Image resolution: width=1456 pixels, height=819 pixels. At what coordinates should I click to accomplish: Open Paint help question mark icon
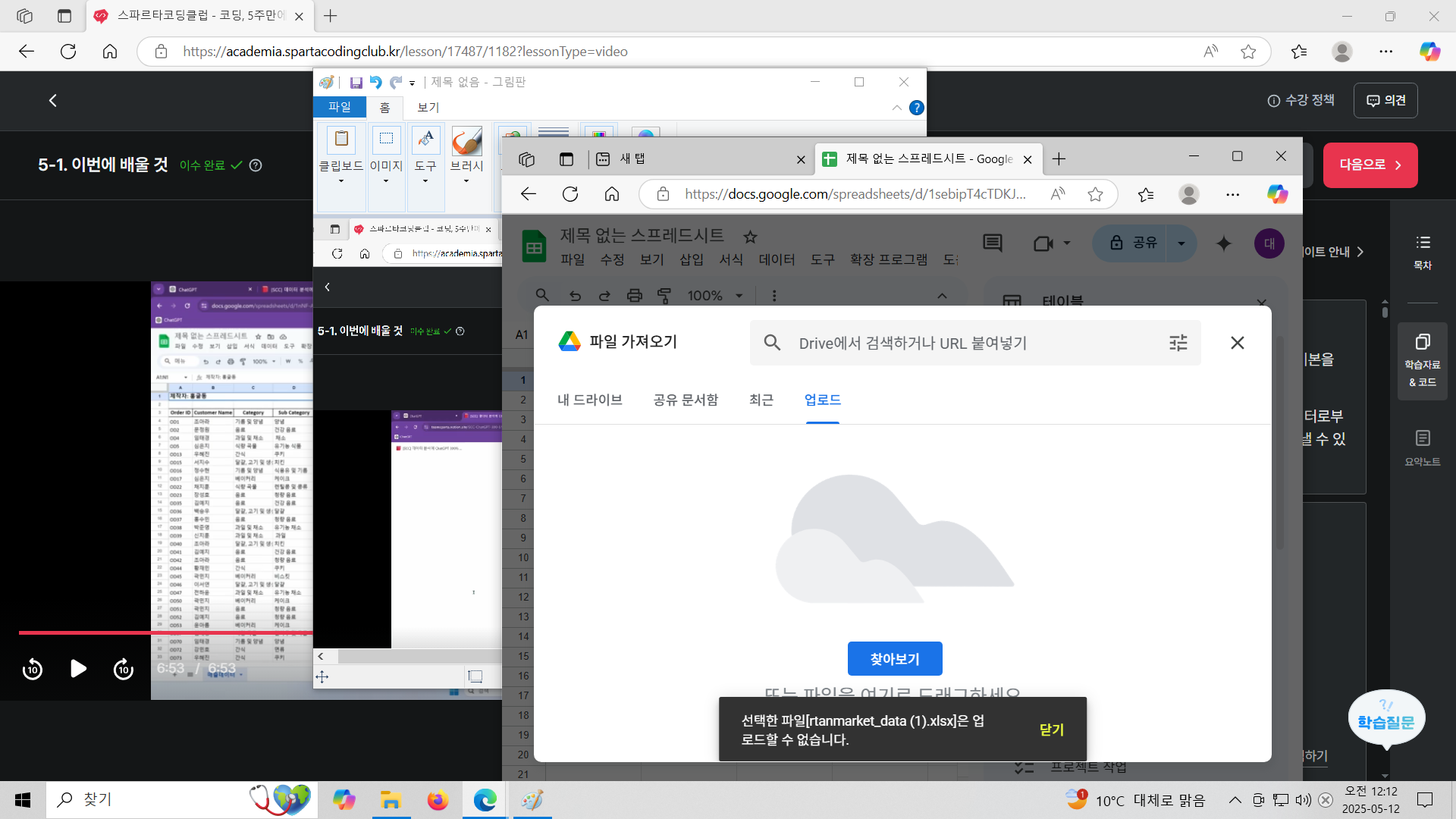pos(917,108)
